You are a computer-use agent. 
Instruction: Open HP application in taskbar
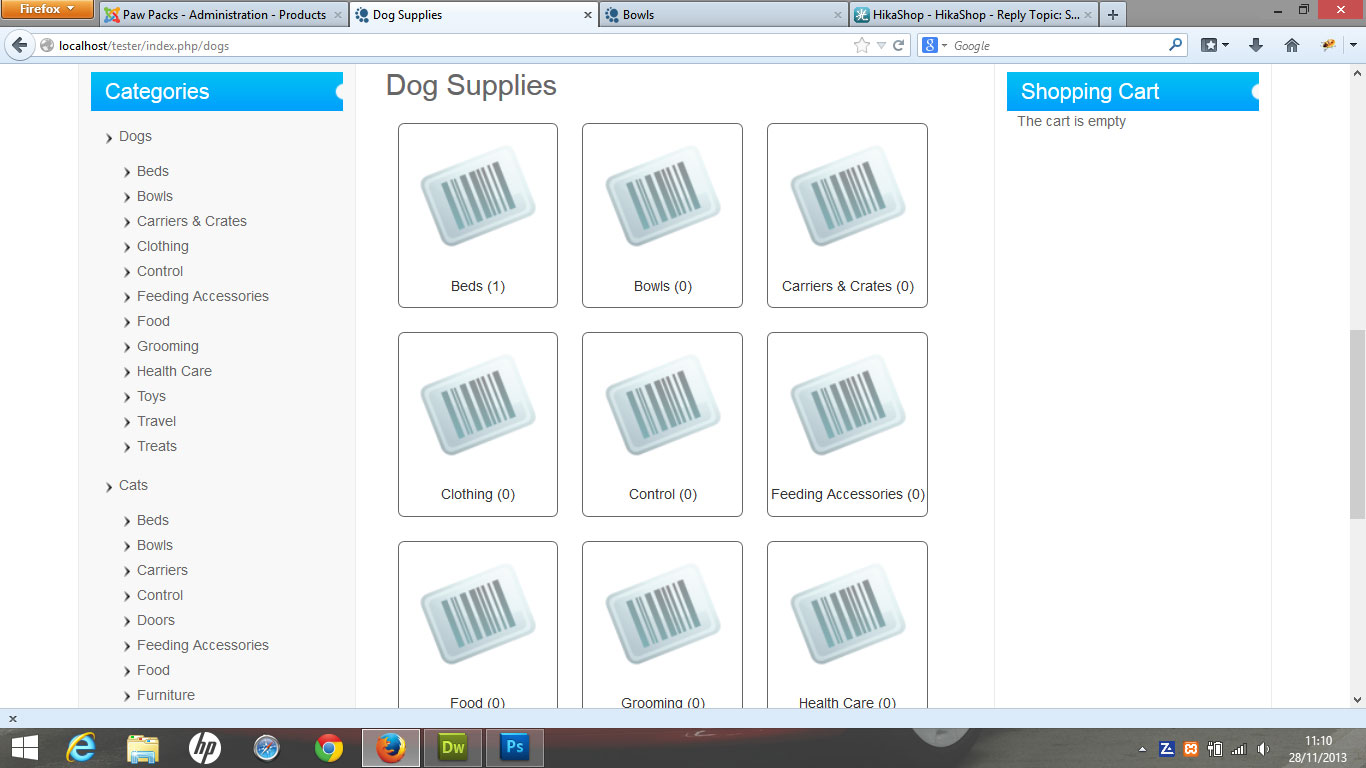204,748
